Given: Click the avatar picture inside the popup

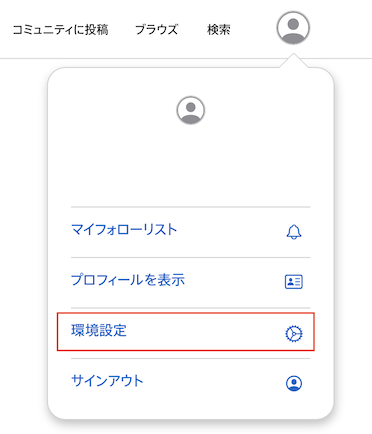Looking at the screenshot, I should tap(191, 110).
